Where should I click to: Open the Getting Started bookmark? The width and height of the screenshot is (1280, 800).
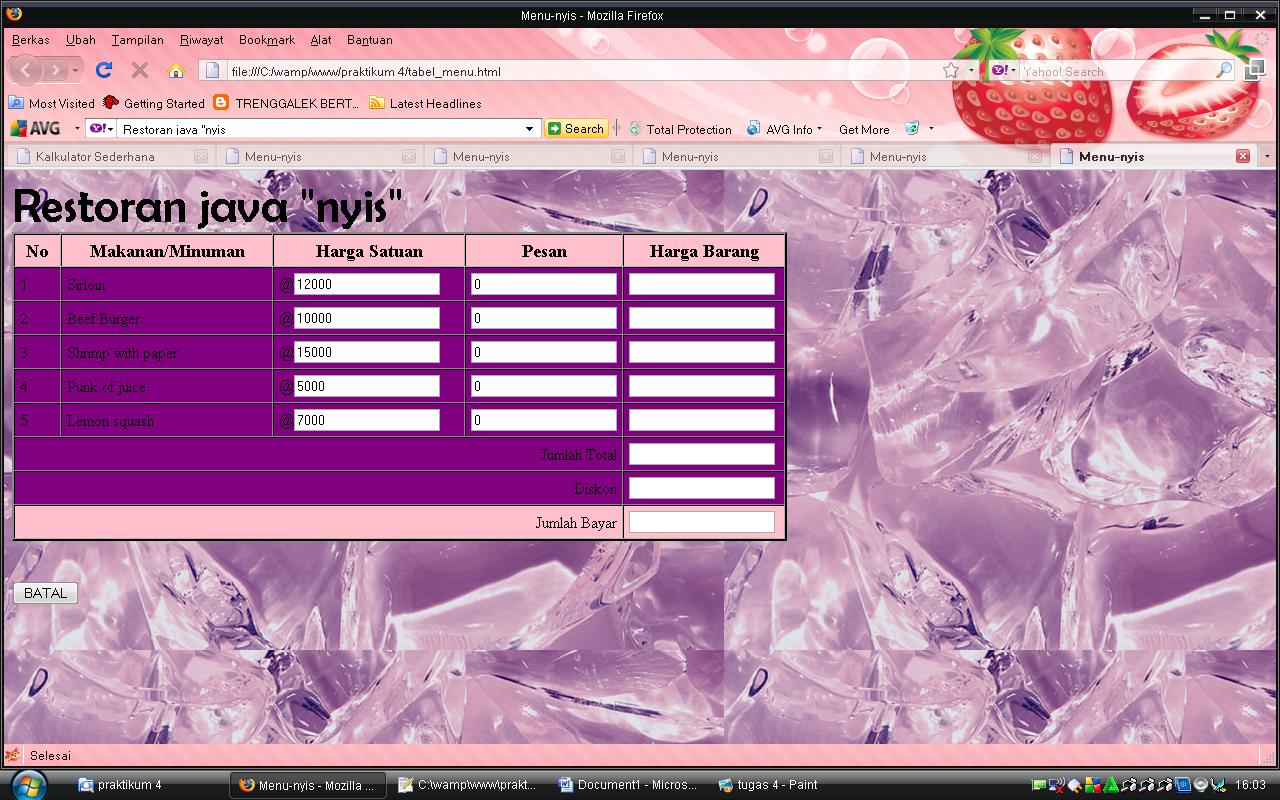154,103
